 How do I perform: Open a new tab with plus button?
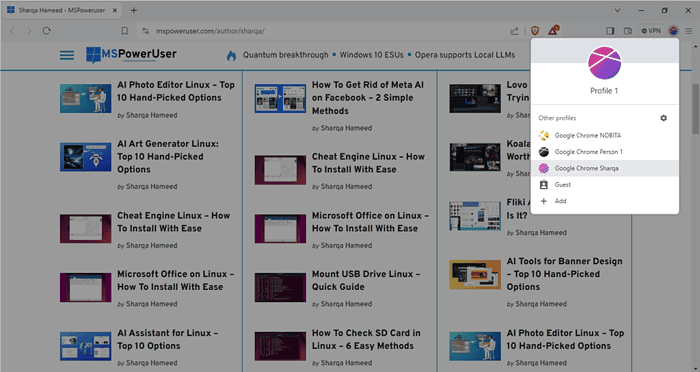point(133,10)
